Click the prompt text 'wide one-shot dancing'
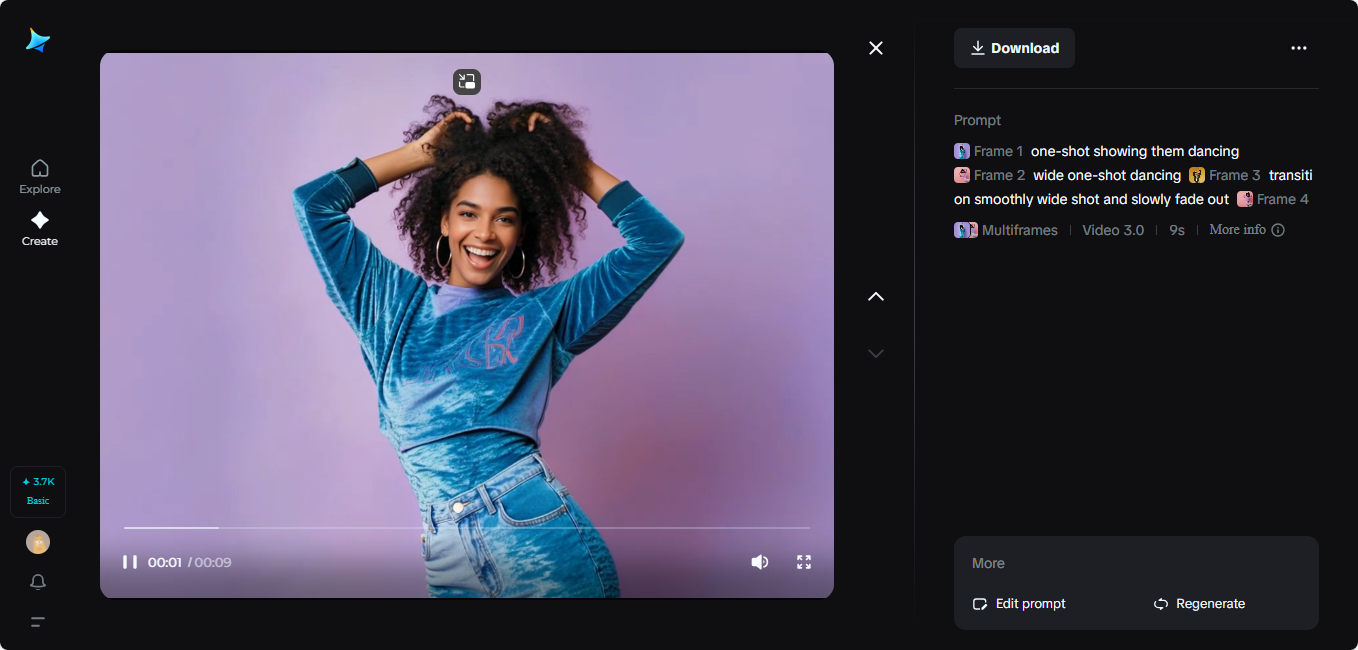This screenshot has height=650, width=1358. click(x=1107, y=175)
